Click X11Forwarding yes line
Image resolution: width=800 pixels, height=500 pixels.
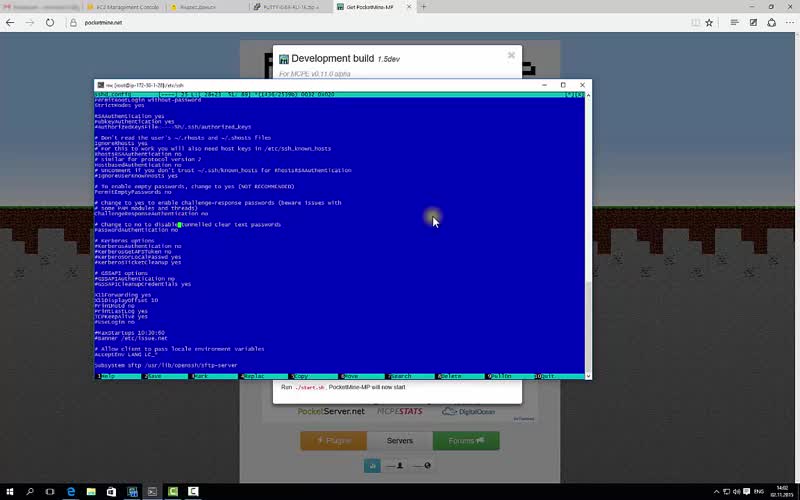pyautogui.click(x=123, y=295)
